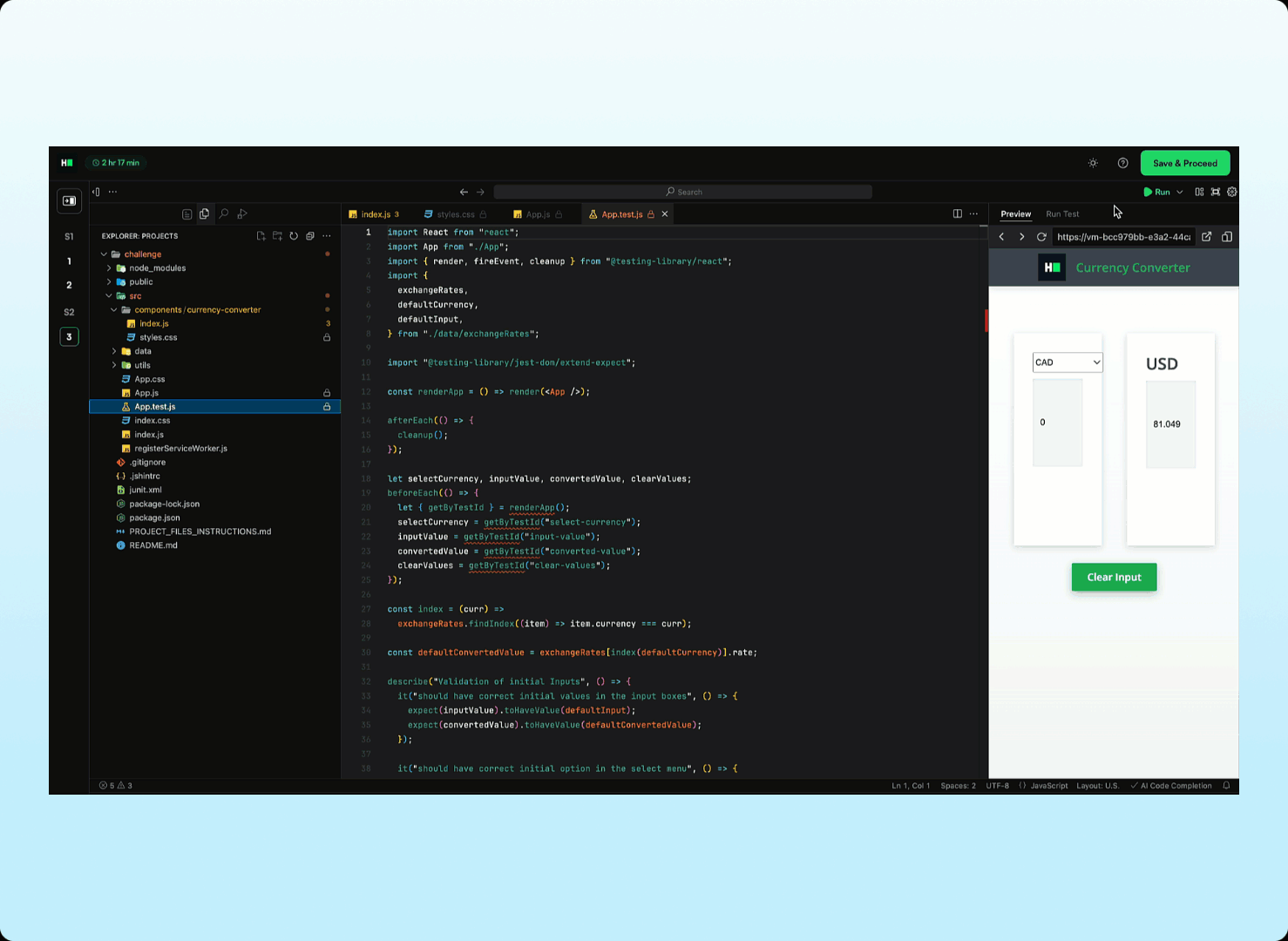
Task: Go back in the preview browser
Action: [1002, 237]
